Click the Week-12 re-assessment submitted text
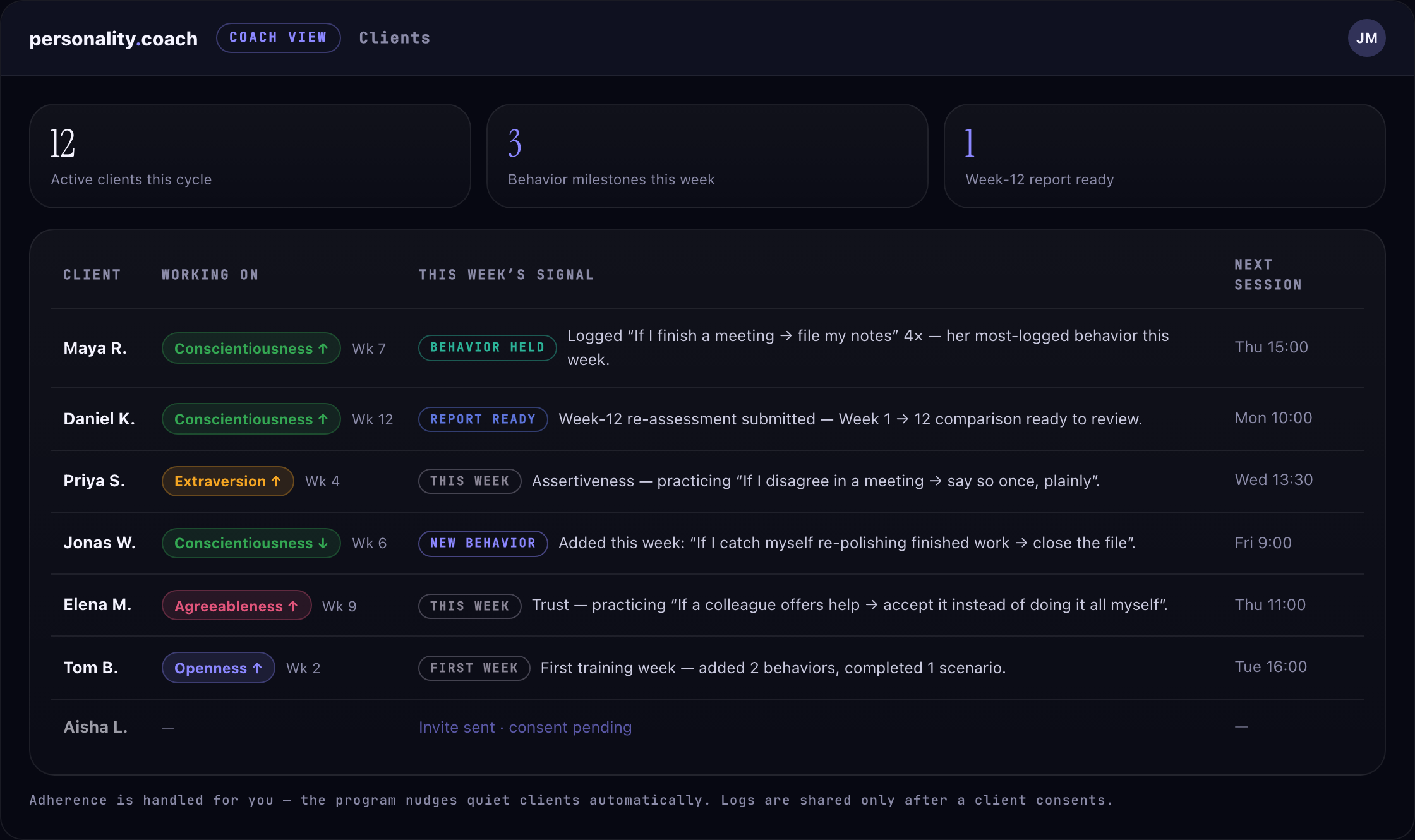Viewport: 1415px width, 840px height. click(x=850, y=419)
